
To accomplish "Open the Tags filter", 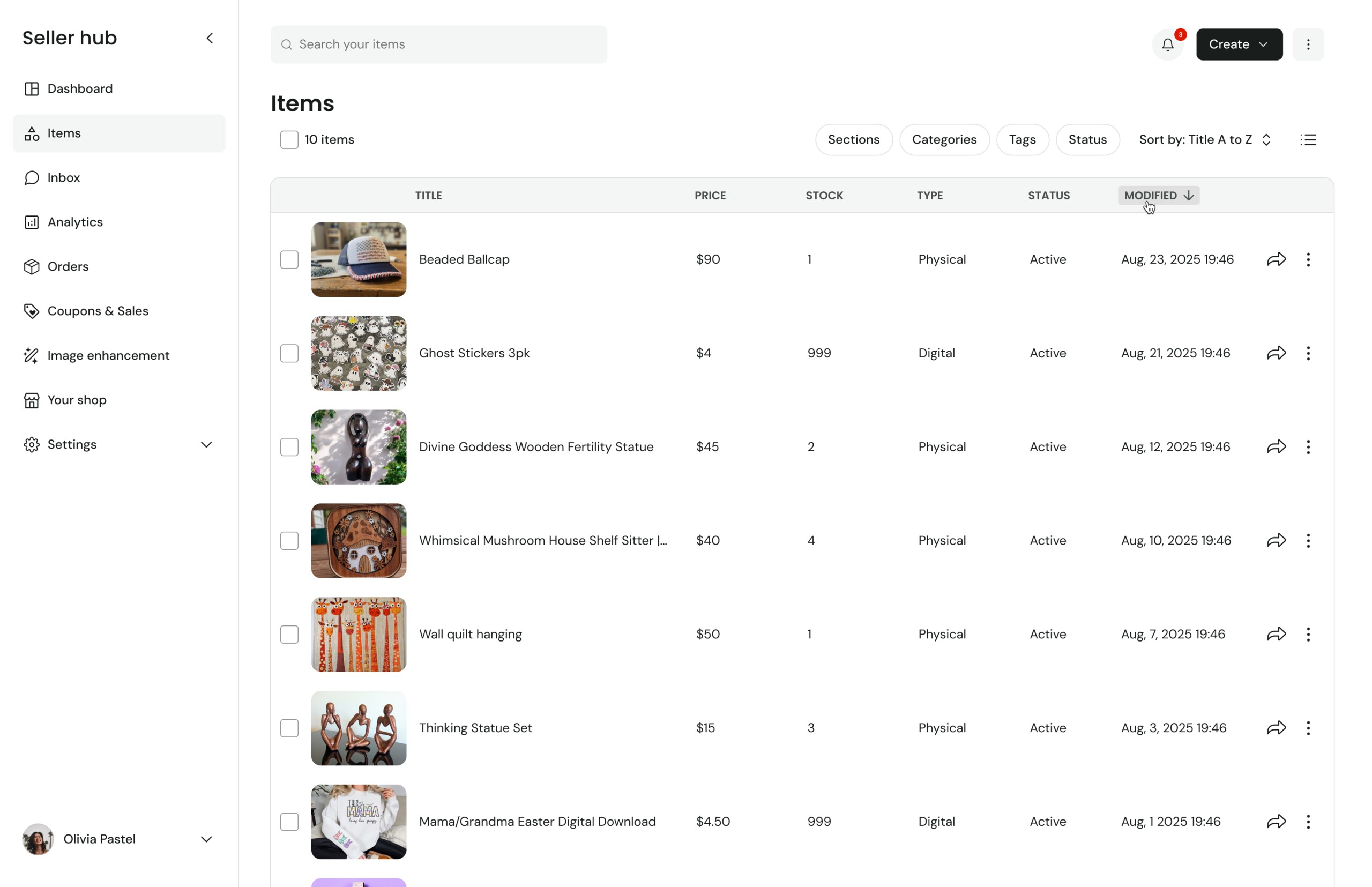I will coord(1023,140).
